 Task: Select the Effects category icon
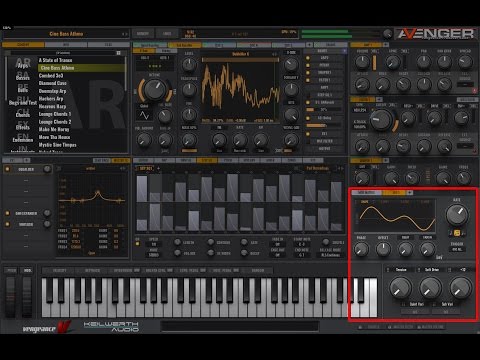(x=23, y=126)
